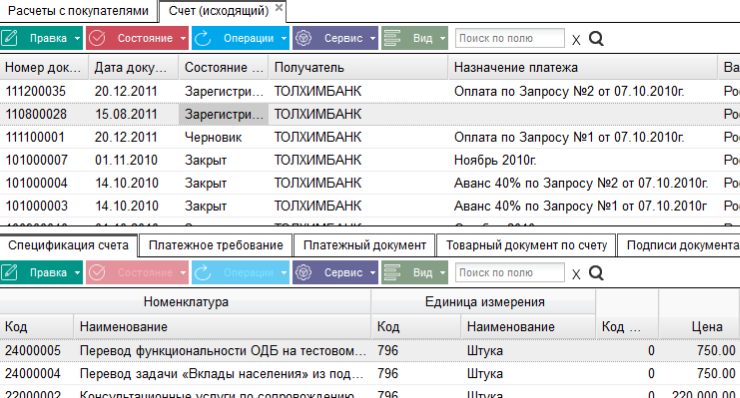This screenshot has width=740, height=398.
Task: Click upper Правка button label
Action: [48, 38]
